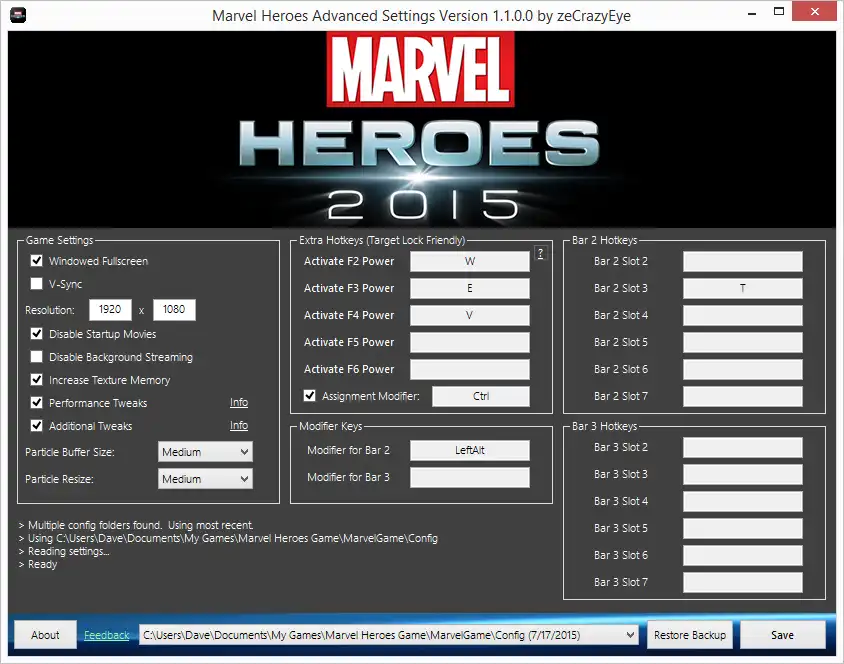Click the resolution width field 1920
The width and height of the screenshot is (844, 664).
click(x=110, y=309)
